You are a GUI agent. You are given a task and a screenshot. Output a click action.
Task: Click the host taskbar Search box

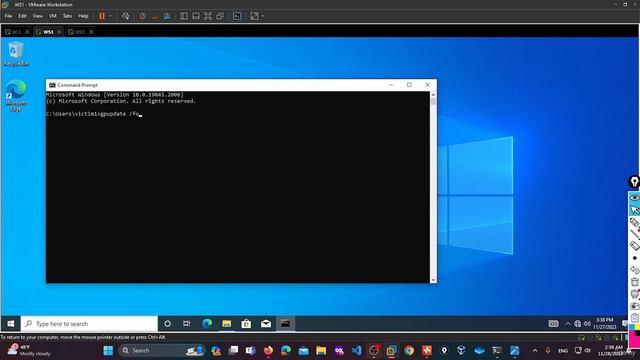coord(161,351)
